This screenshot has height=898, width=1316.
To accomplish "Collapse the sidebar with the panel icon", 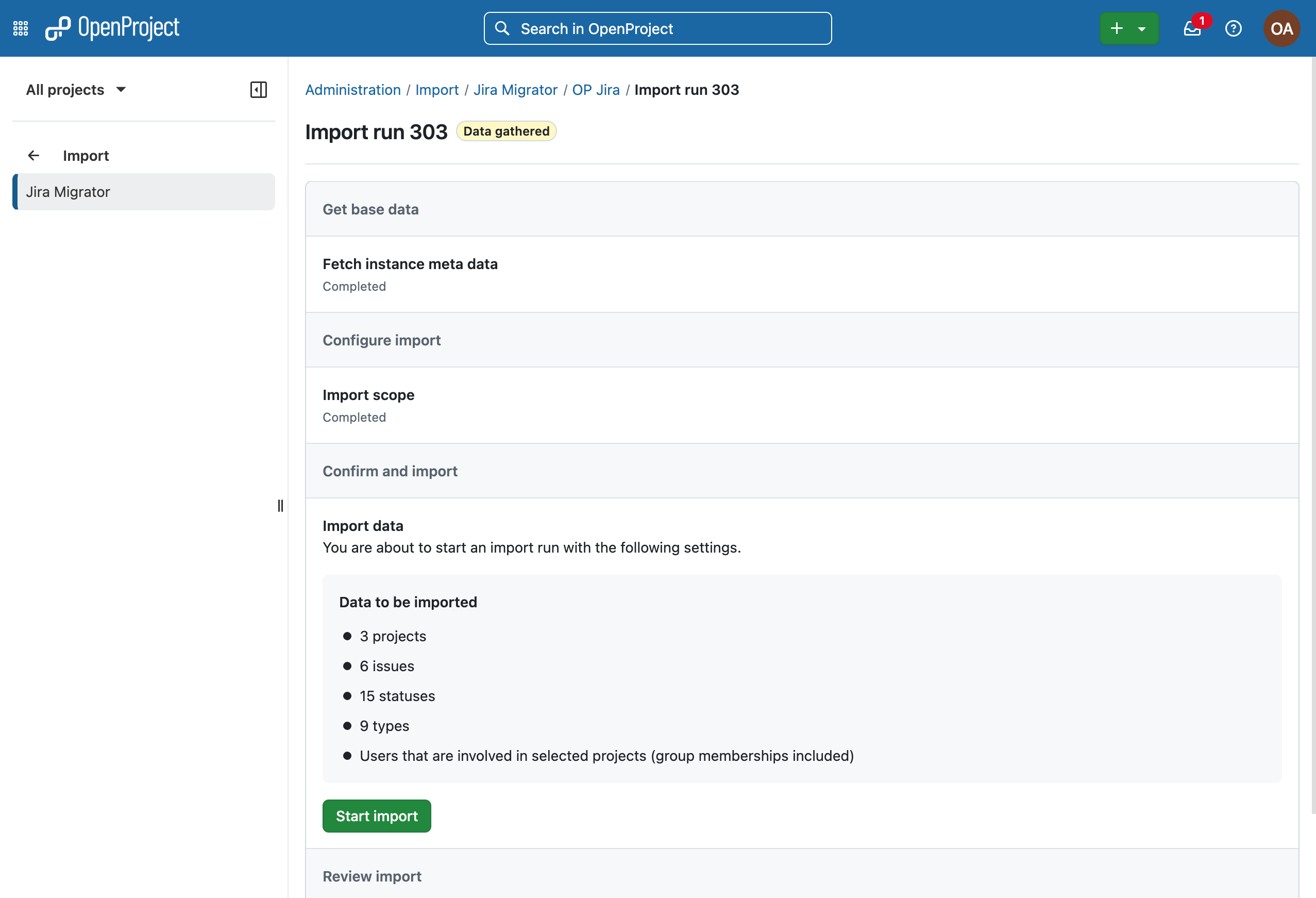I will pyautogui.click(x=258, y=90).
